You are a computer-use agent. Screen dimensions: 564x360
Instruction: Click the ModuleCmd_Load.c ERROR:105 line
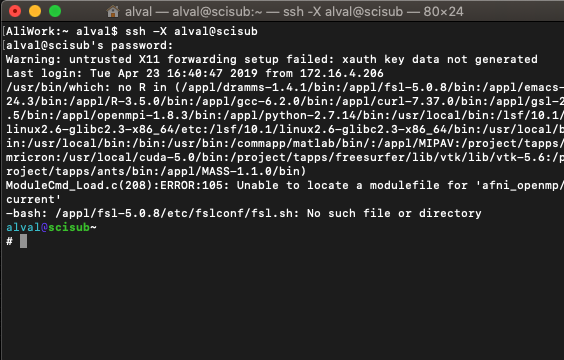pos(284,186)
